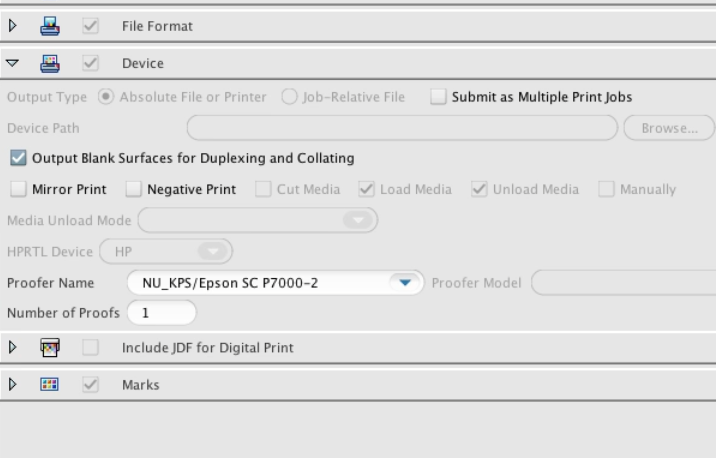Image resolution: width=716 pixels, height=458 pixels.
Task: Toggle the Device section checkbox
Action: (x=90, y=63)
